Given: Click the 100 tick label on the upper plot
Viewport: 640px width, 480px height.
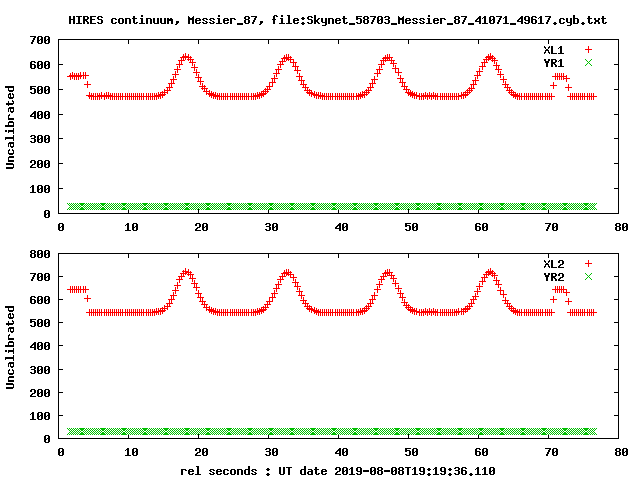Looking at the screenshot, I should [40, 189].
